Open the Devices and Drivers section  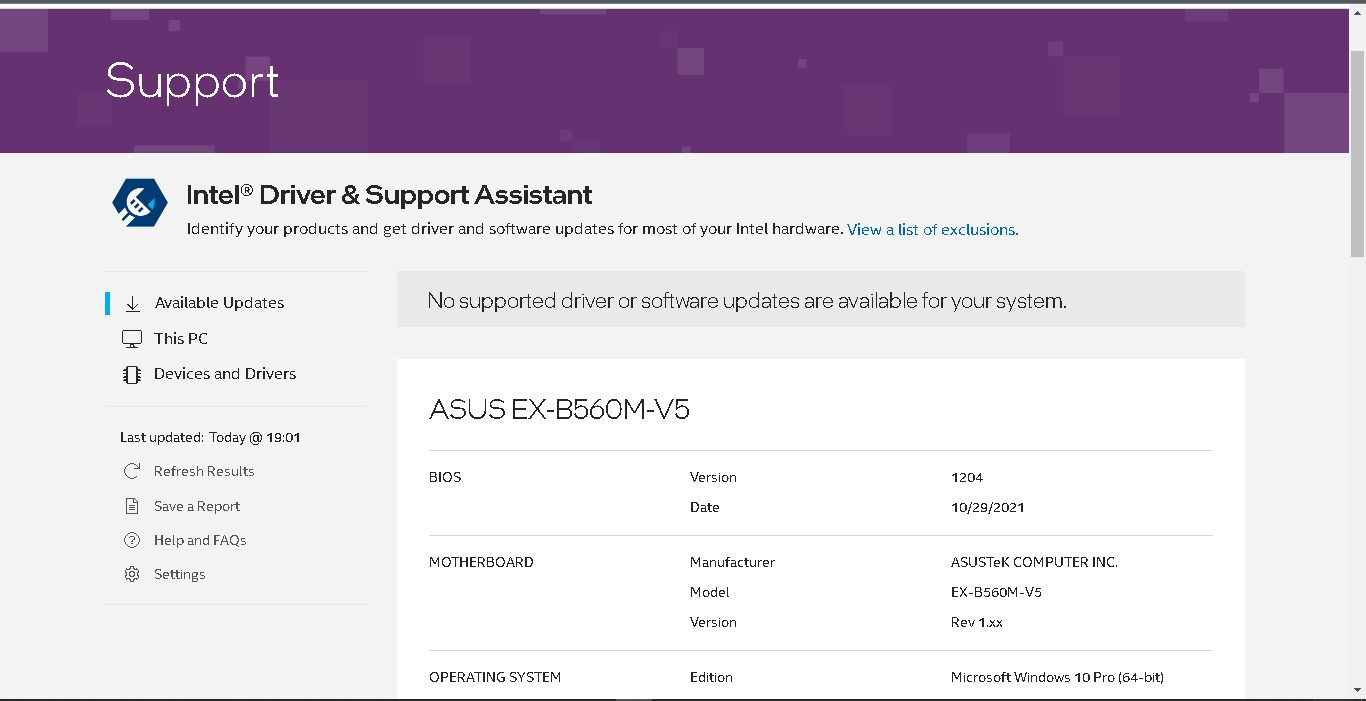(224, 373)
